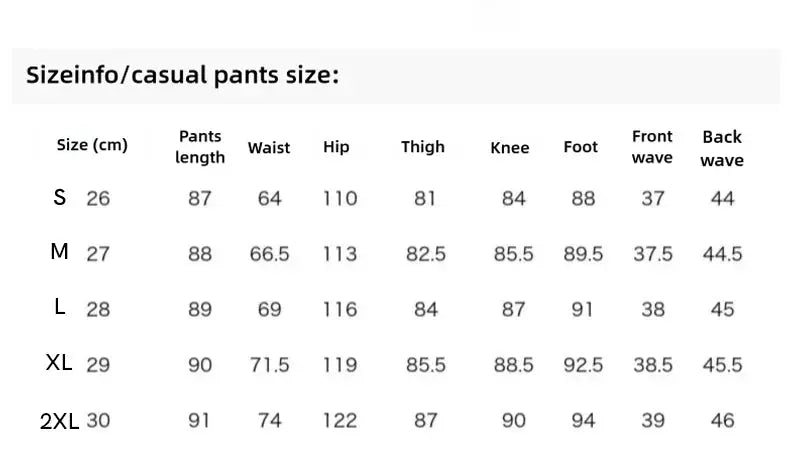Click the Sizeinfo/casual pants size heading
Image resolution: width=790 pixels, height=460 pixels.
[x=182, y=75]
